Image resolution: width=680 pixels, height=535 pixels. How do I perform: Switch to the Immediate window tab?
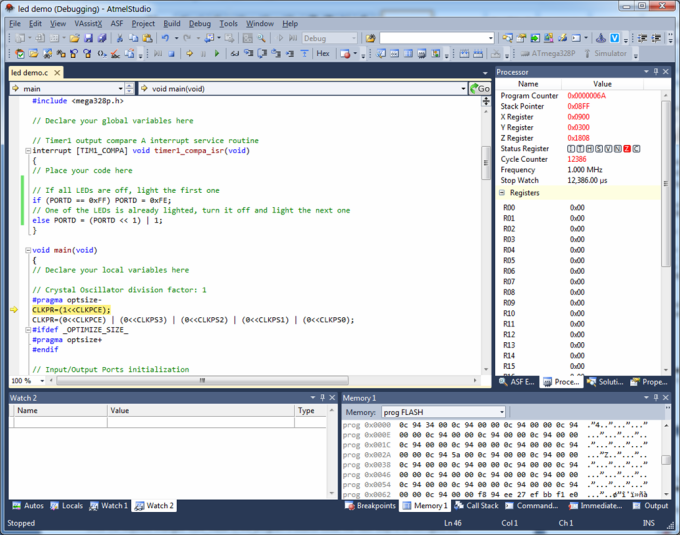coord(595,506)
